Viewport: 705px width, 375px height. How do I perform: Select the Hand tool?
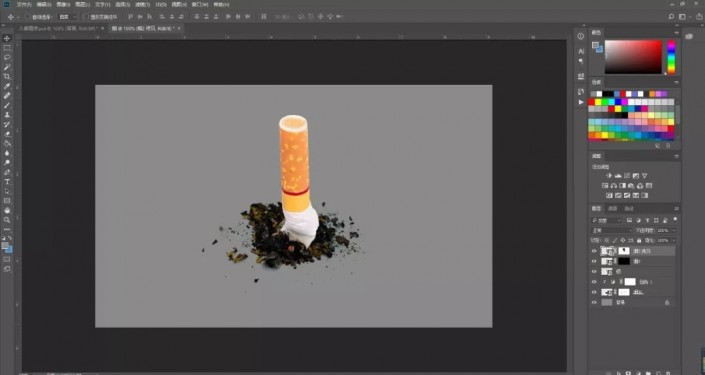[x=7, y=210]
